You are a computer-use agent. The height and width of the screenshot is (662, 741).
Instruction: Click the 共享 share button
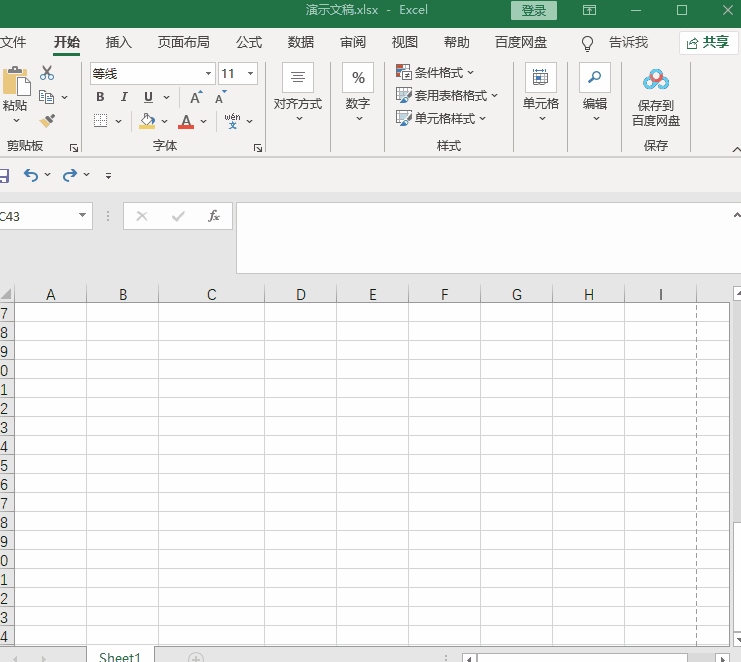[x=709, y=42]
